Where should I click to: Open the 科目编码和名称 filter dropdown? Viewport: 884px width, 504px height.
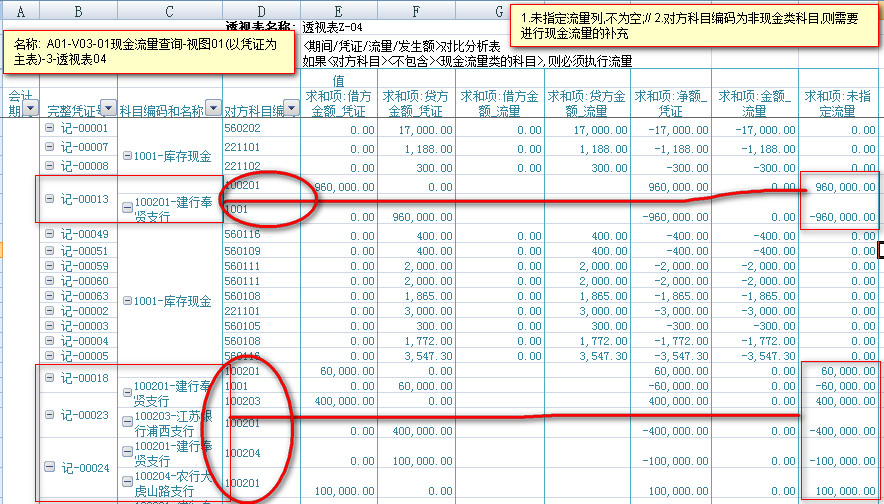[x=213, y=109]
